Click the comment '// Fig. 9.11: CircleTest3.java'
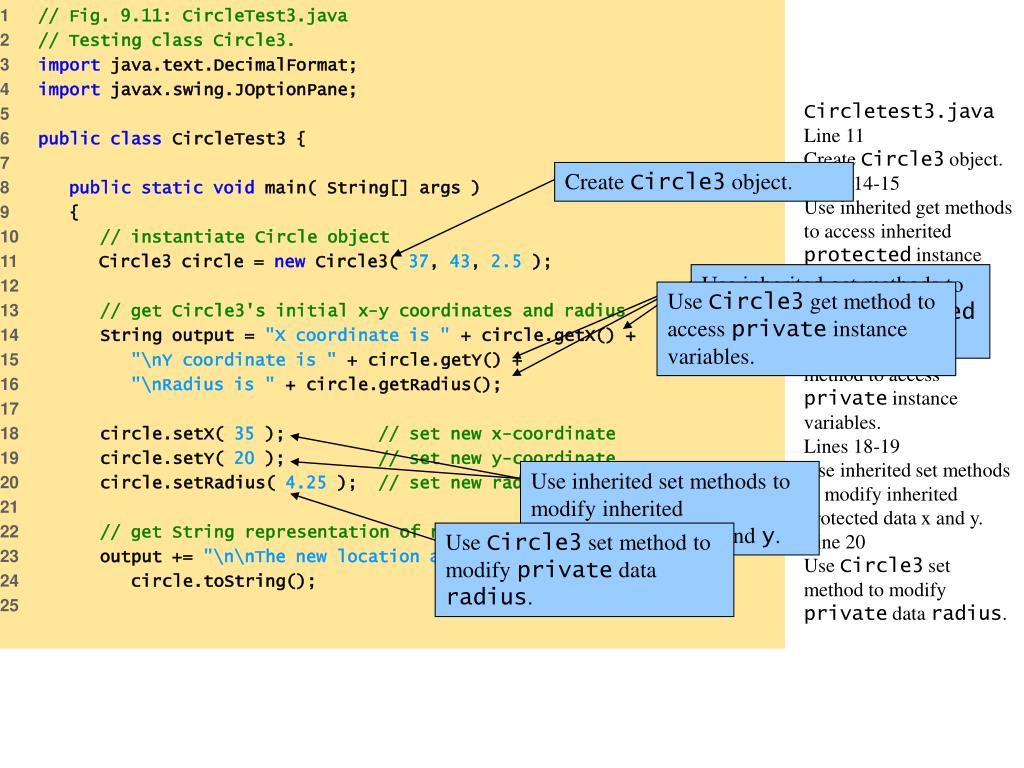 [193, 16]
